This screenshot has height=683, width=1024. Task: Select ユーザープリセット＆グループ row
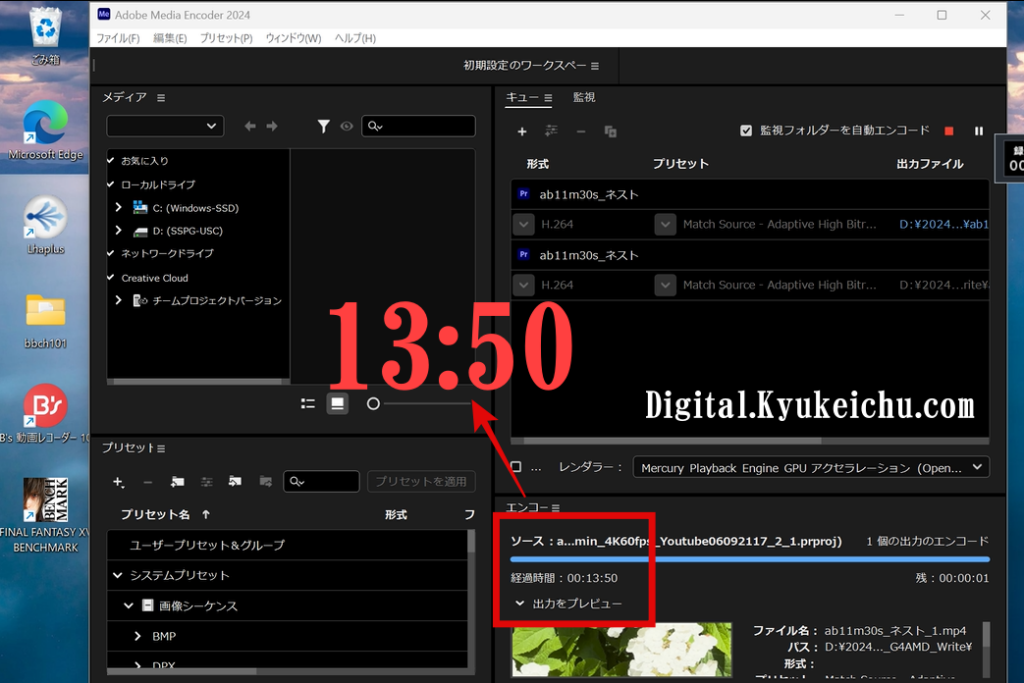tap(287, 545)
